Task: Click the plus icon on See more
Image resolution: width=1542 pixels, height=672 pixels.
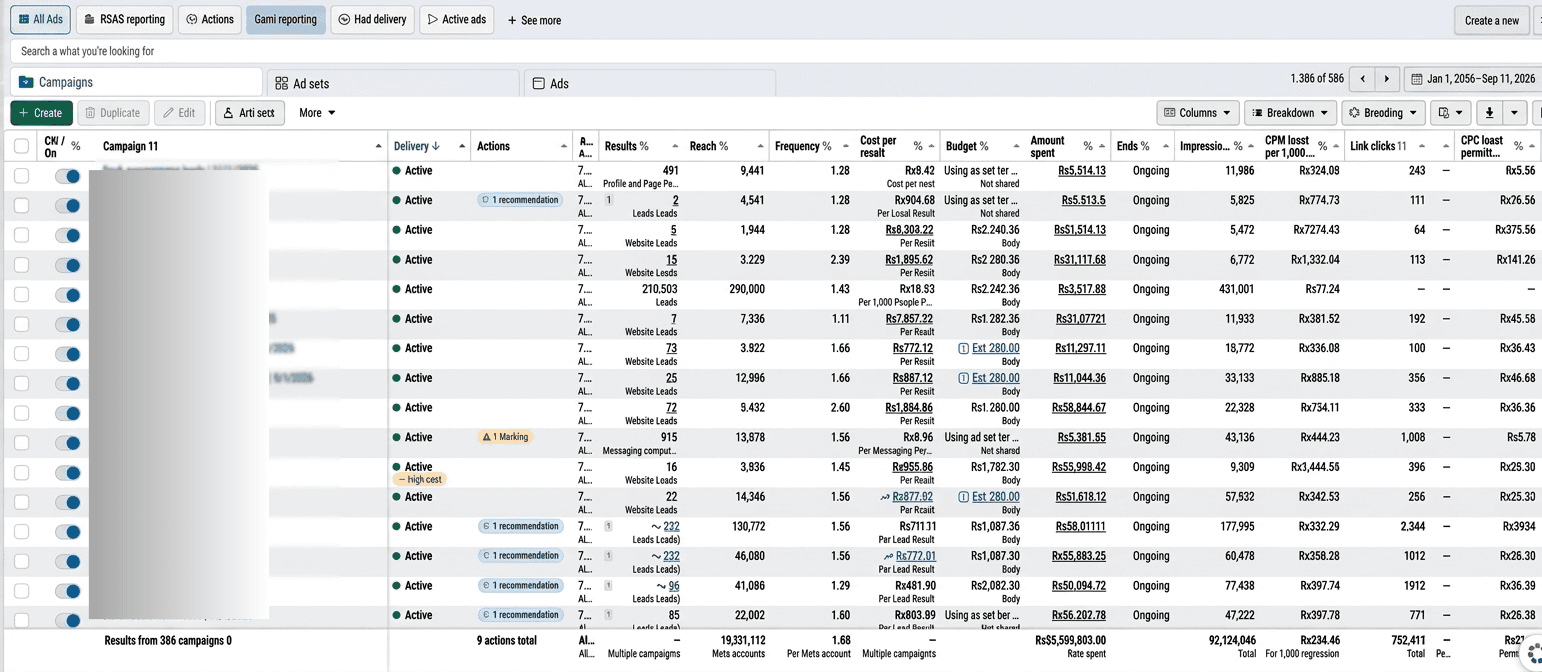Action: [512, 20]
